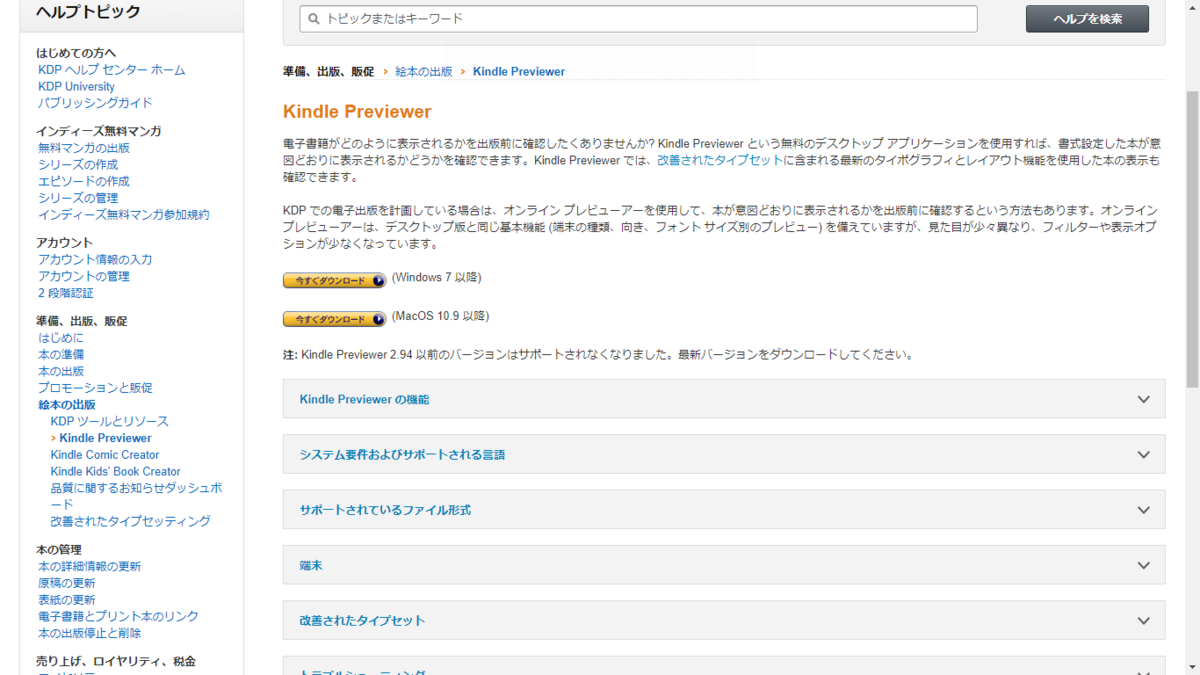Click the ヘルプを検索 search button

(1087, 18)
